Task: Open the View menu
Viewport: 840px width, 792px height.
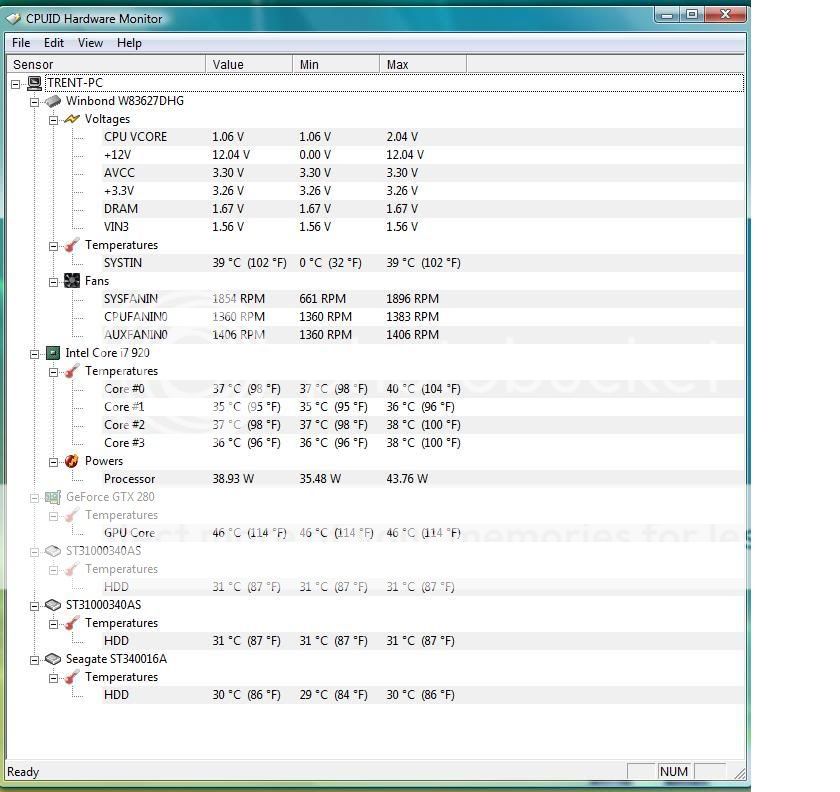Action: pos(90,43)
